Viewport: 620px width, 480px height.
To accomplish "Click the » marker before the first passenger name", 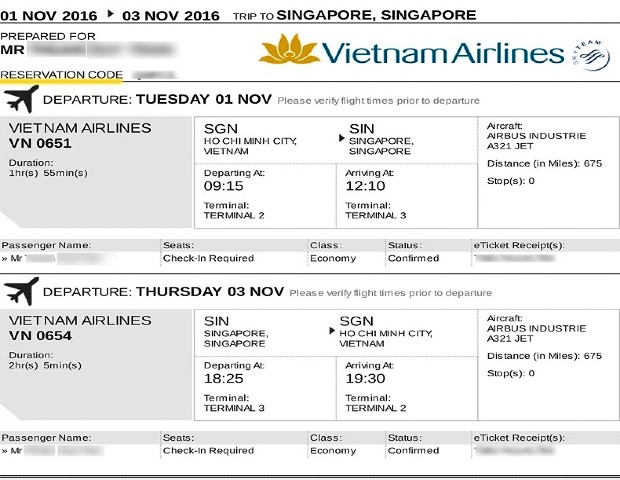I will click(x=6, y=259).
